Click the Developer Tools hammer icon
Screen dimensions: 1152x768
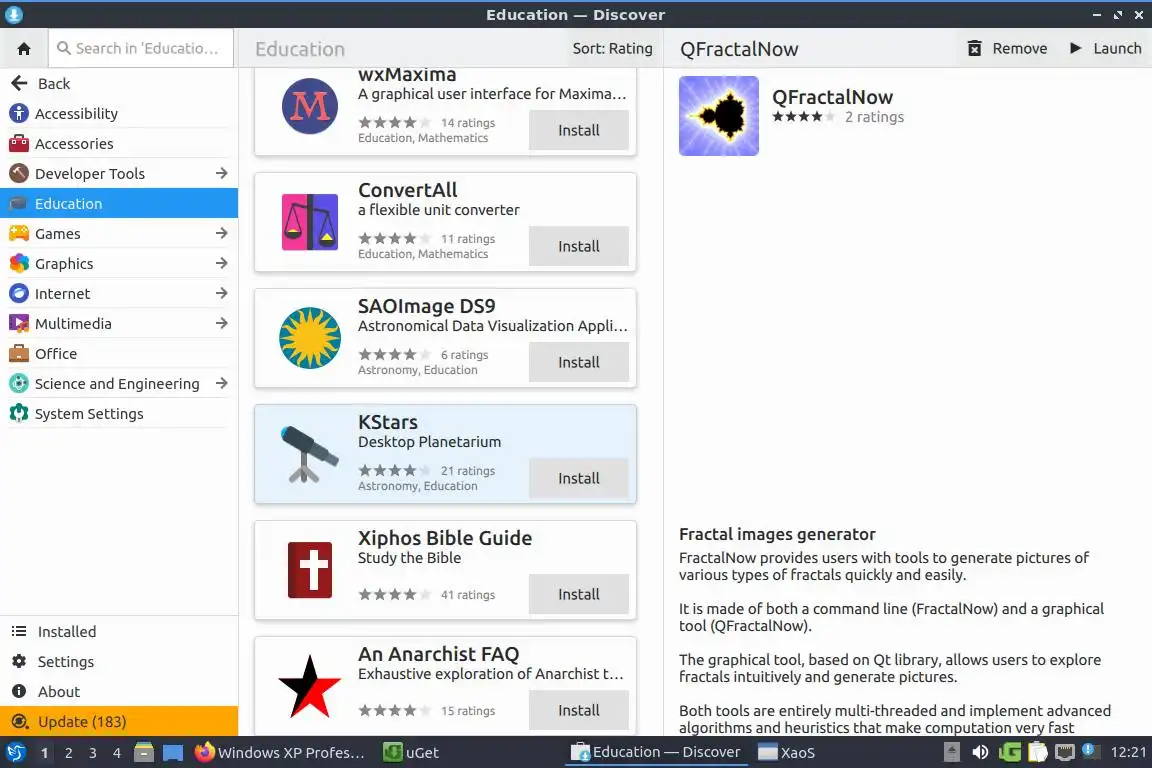18,173
